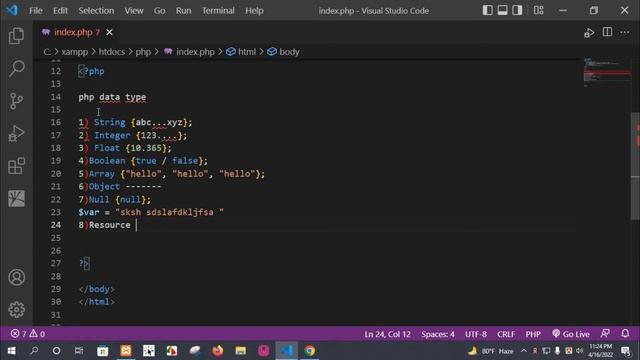Place cursor on line 24 after Resource
Screen dimensions: 640x360
pos(137,225)
